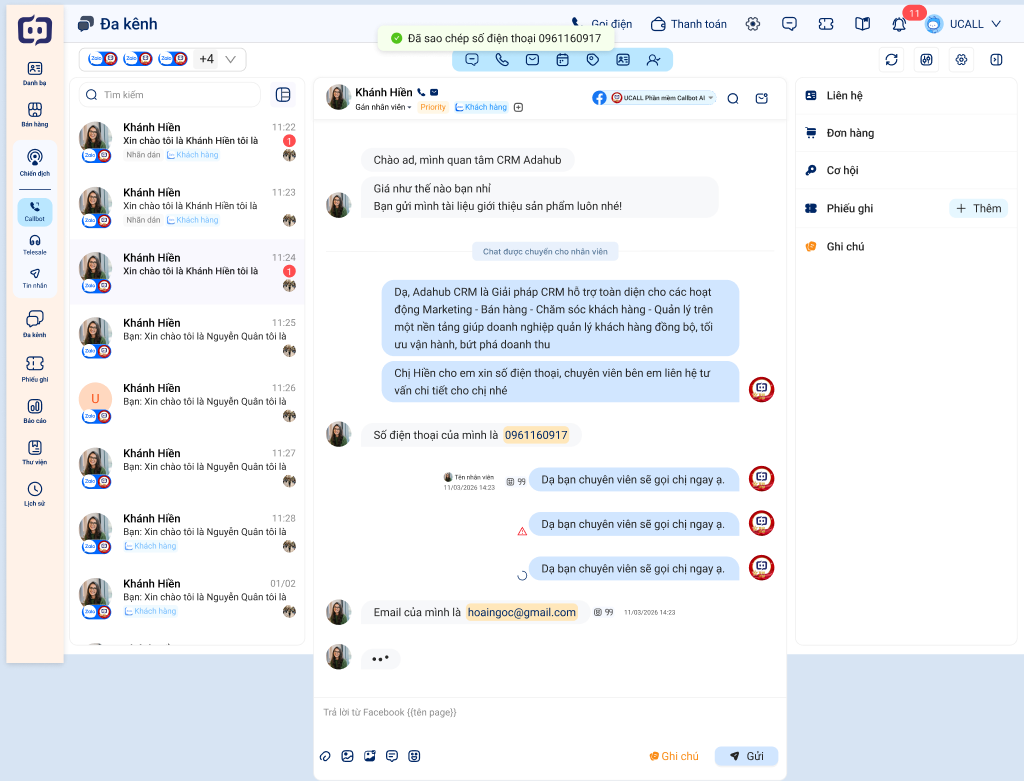Expand the channel selector +4 dropdown
This screenshot has height=781, width=1024.
[x=163, y=59]
